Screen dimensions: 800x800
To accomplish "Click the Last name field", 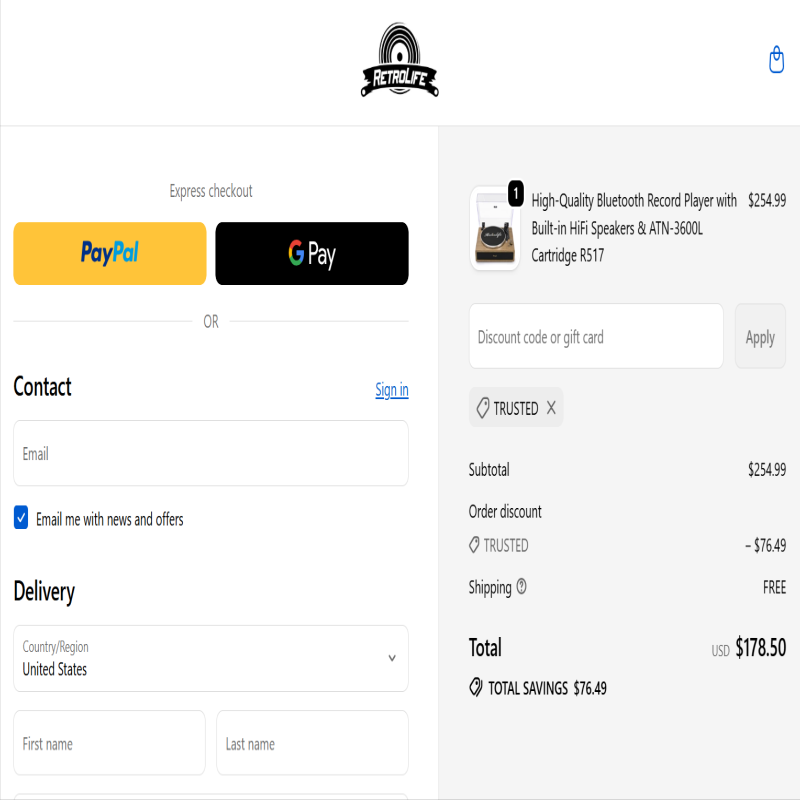I will 312,743.
